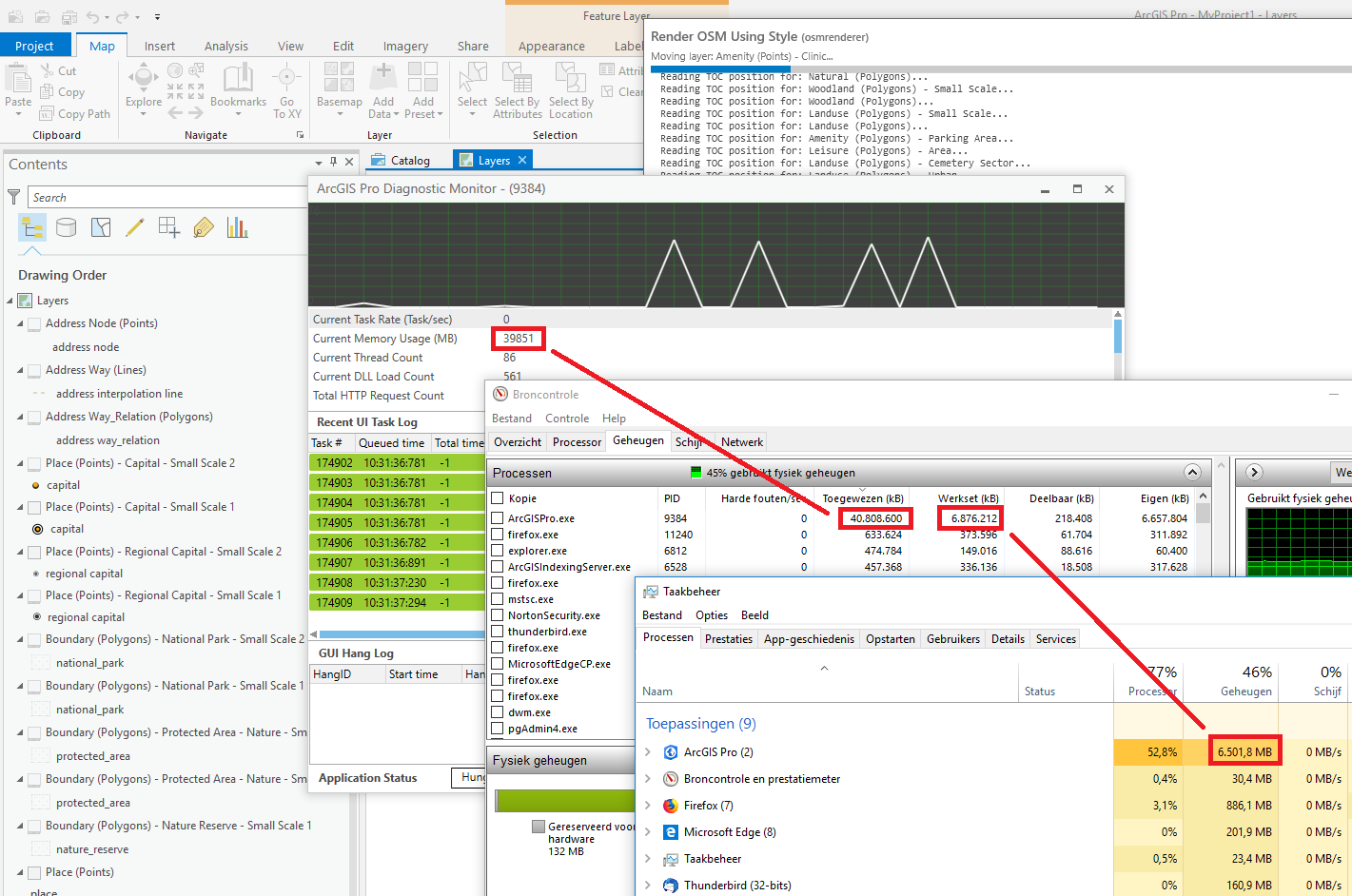Image resolution: width=1352 pixels, height=896 pixels.
Task: Click the Search box in the Contents pane
Action: click(x=167, y=197)
